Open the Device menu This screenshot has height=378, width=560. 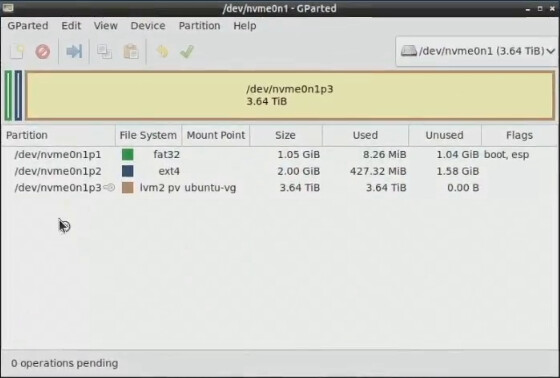click(x=148, y=26)
